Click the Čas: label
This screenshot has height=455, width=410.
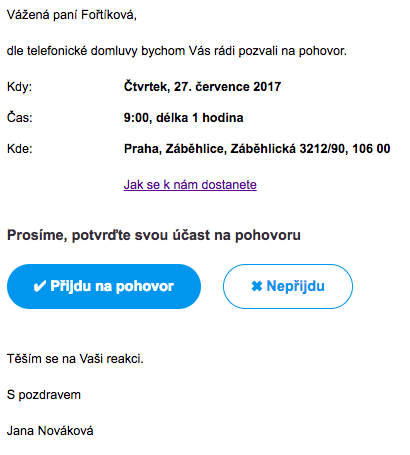click(x=20, y=117)
